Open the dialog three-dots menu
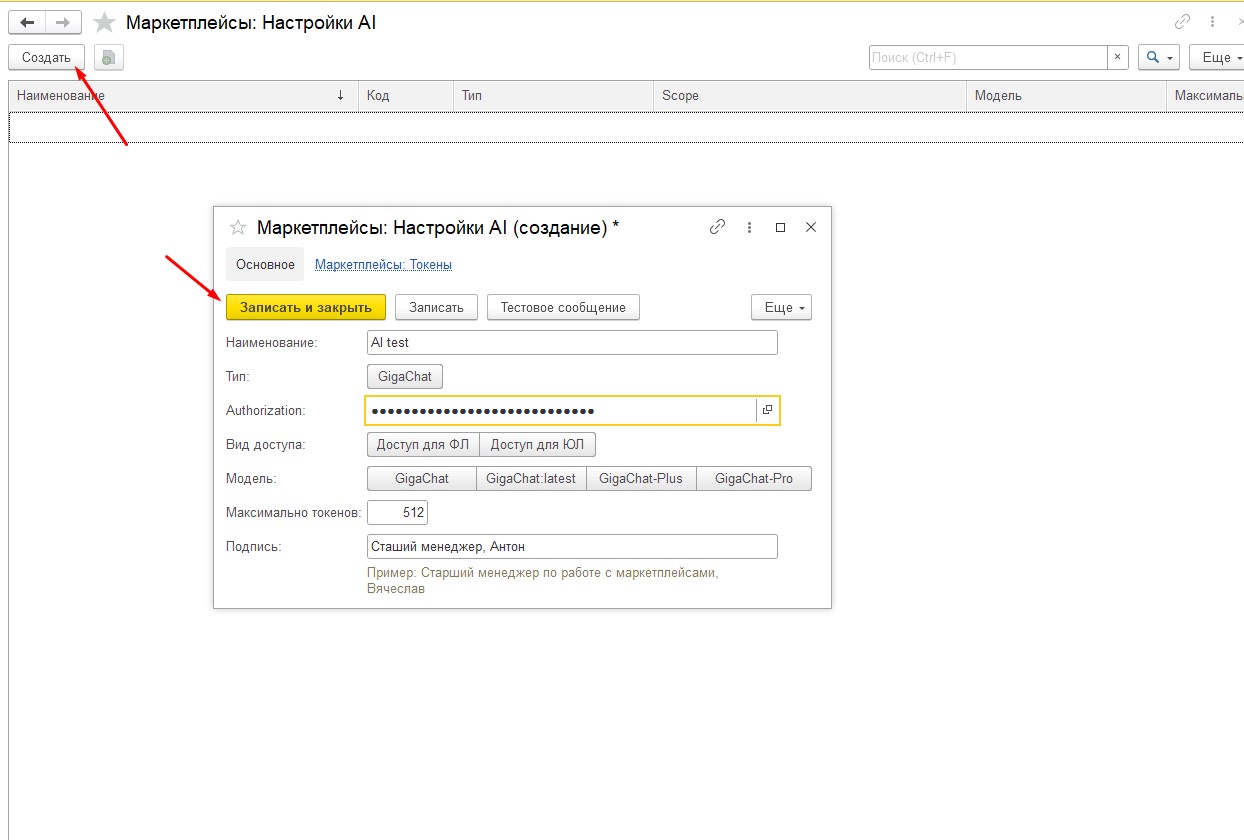This screenshot has height=840, width=1244. click(749, 227)
